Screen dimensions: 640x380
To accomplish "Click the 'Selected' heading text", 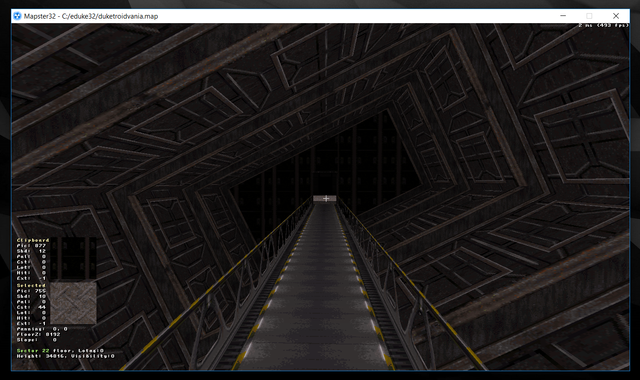I will click(x=31, y=285).
